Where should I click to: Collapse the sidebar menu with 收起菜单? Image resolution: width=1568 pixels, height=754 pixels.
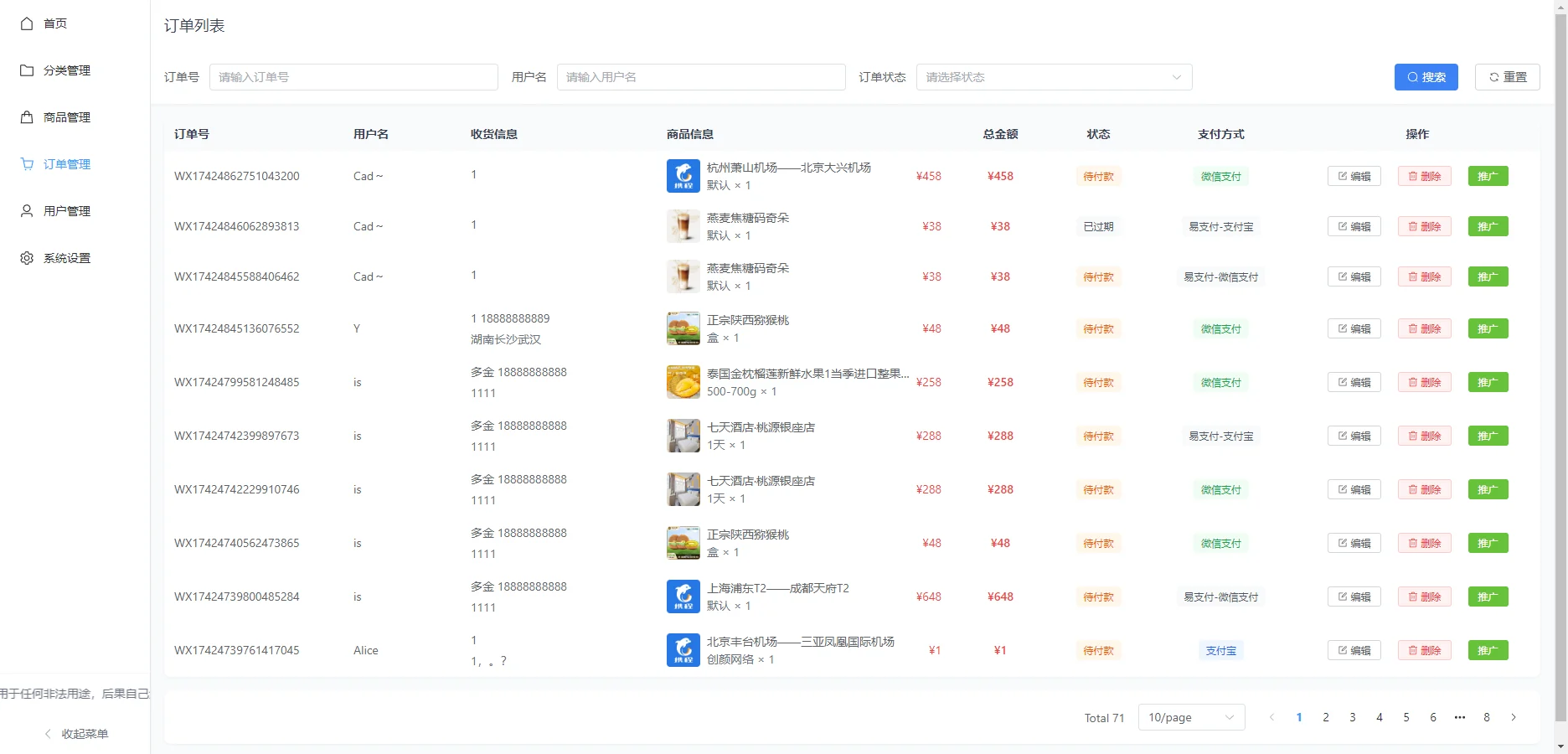tap(76, 734)
